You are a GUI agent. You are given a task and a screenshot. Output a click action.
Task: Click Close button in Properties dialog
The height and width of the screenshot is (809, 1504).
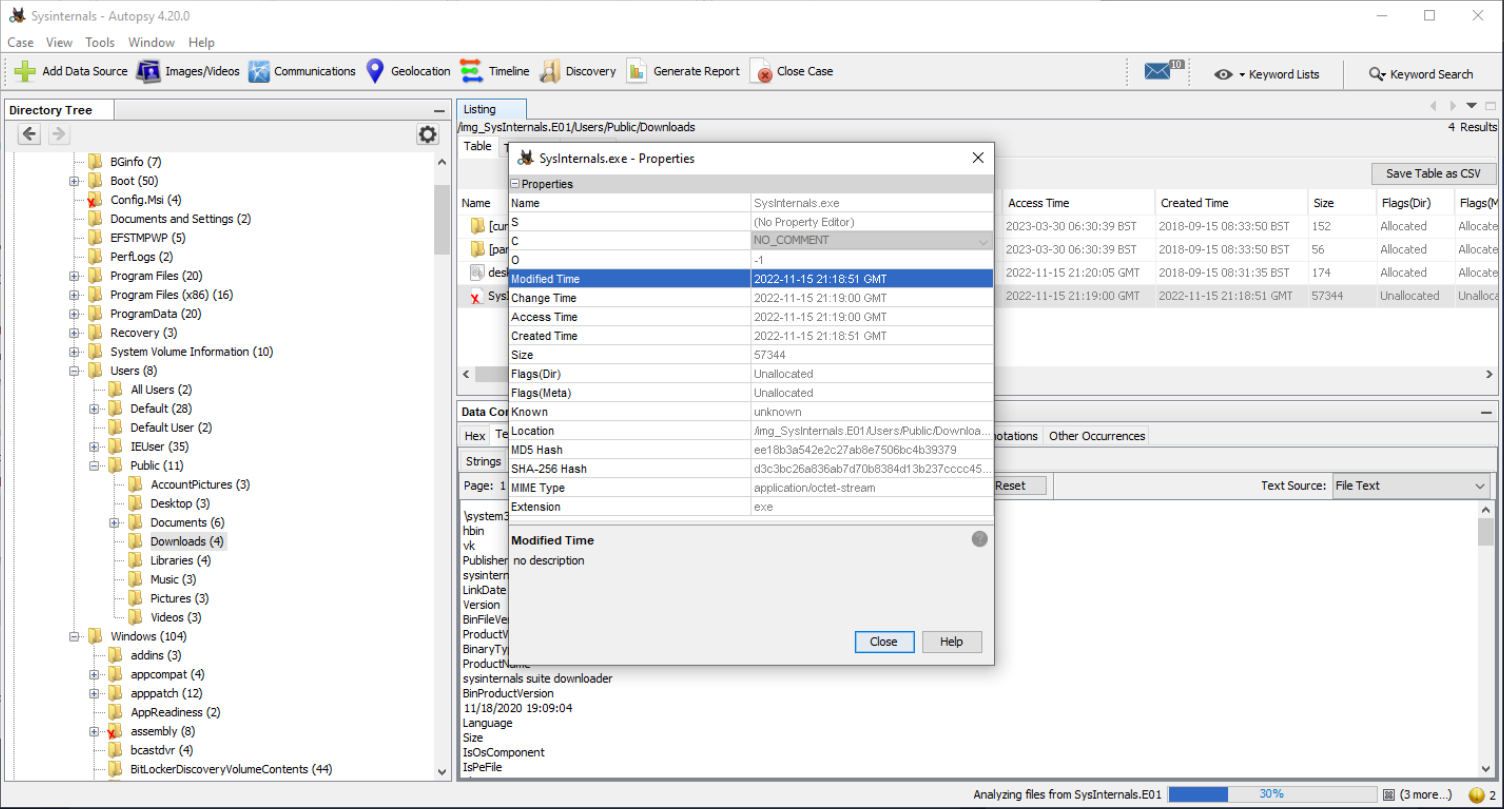884,642
